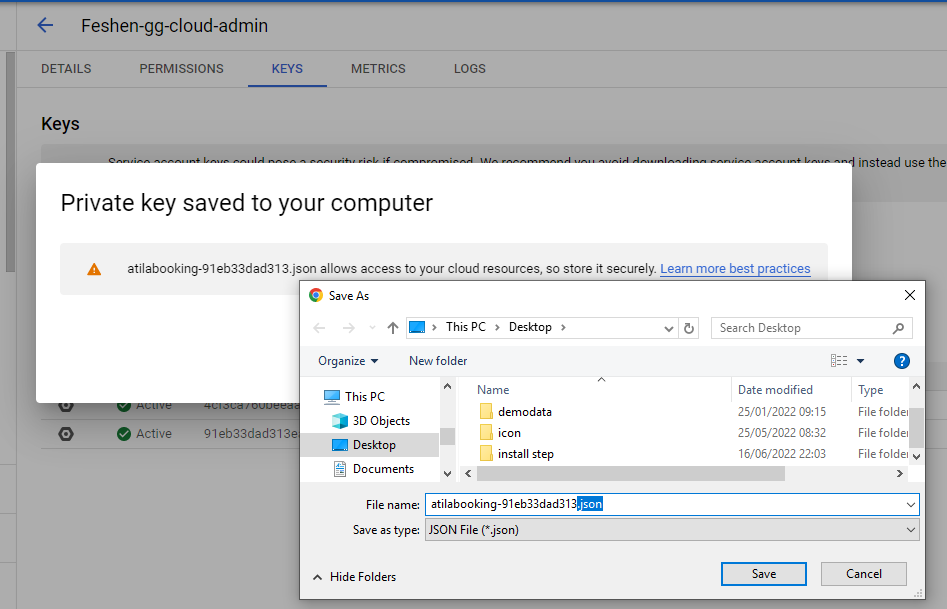Open the previous locations dropdown
The image size is (947, 609).
click(669, 328)
